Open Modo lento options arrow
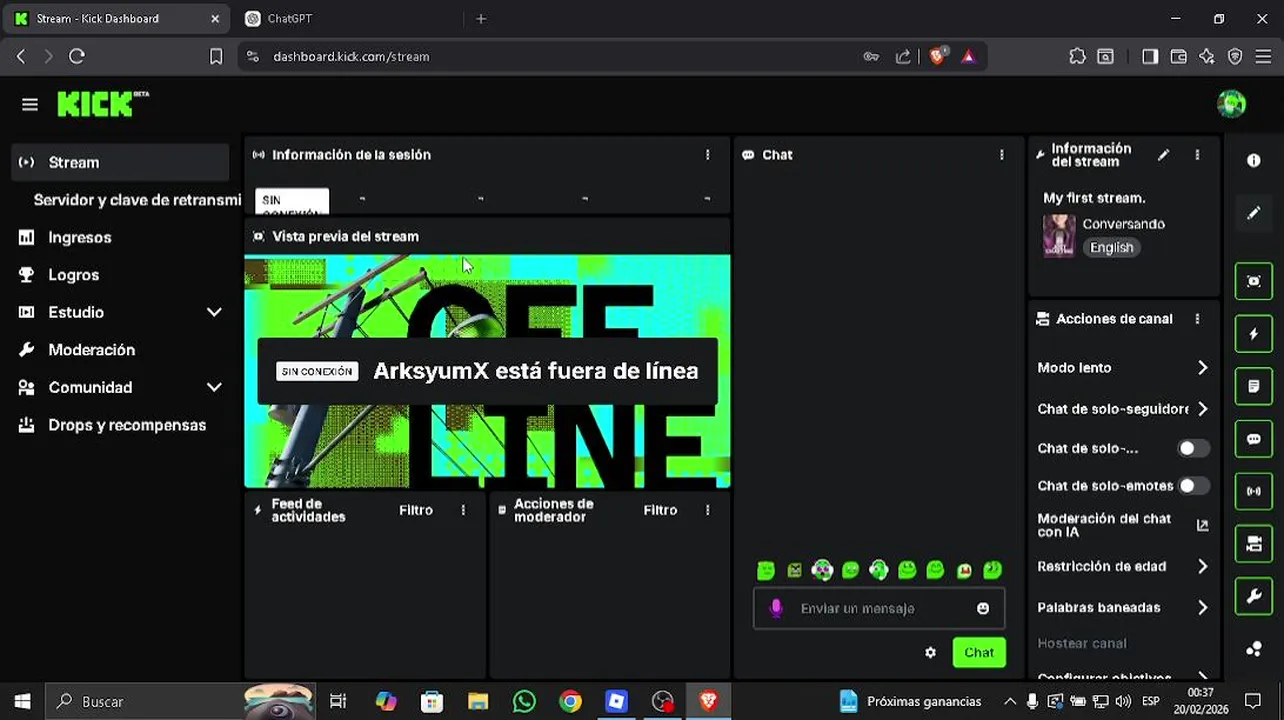 pyautogui.click(x=1202, y=367)
